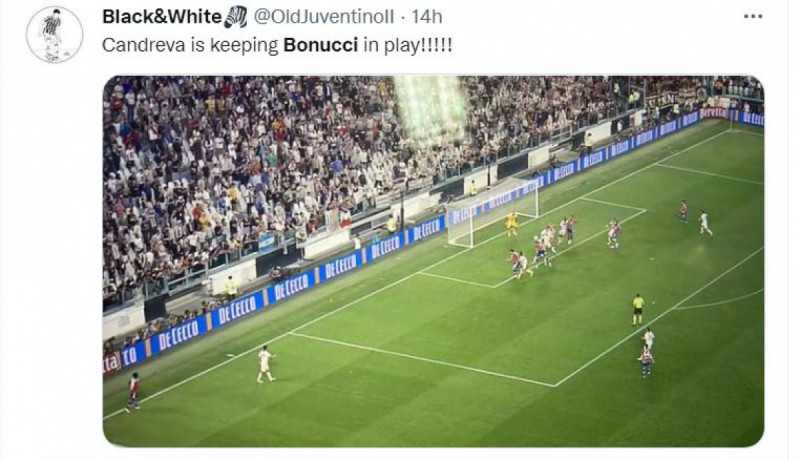800x460 pixels.
Task: Click the Black&White profile avatar picture
Action: click(x=55, y=35)
